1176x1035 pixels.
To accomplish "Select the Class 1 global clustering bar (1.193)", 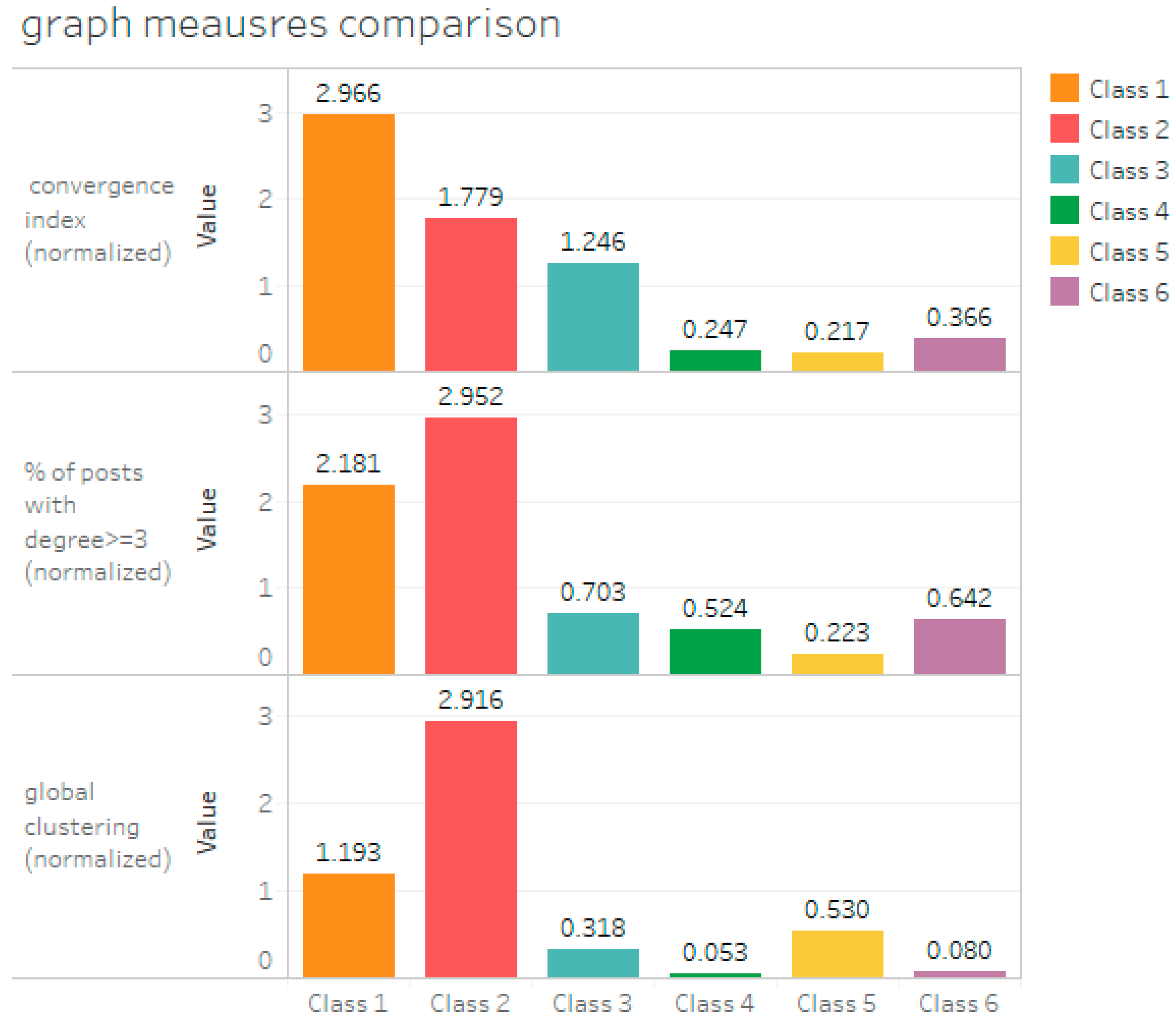I will [x=349, y=925].
